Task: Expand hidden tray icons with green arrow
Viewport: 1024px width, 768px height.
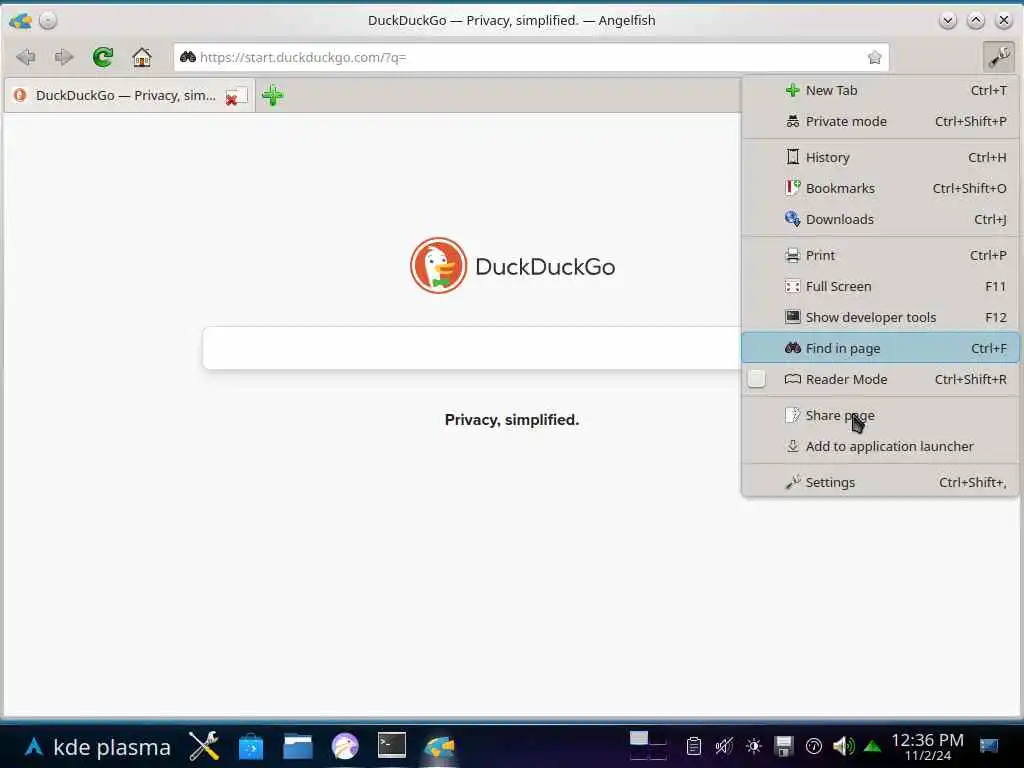Action: pyautogui.click(x=872, y=746)
